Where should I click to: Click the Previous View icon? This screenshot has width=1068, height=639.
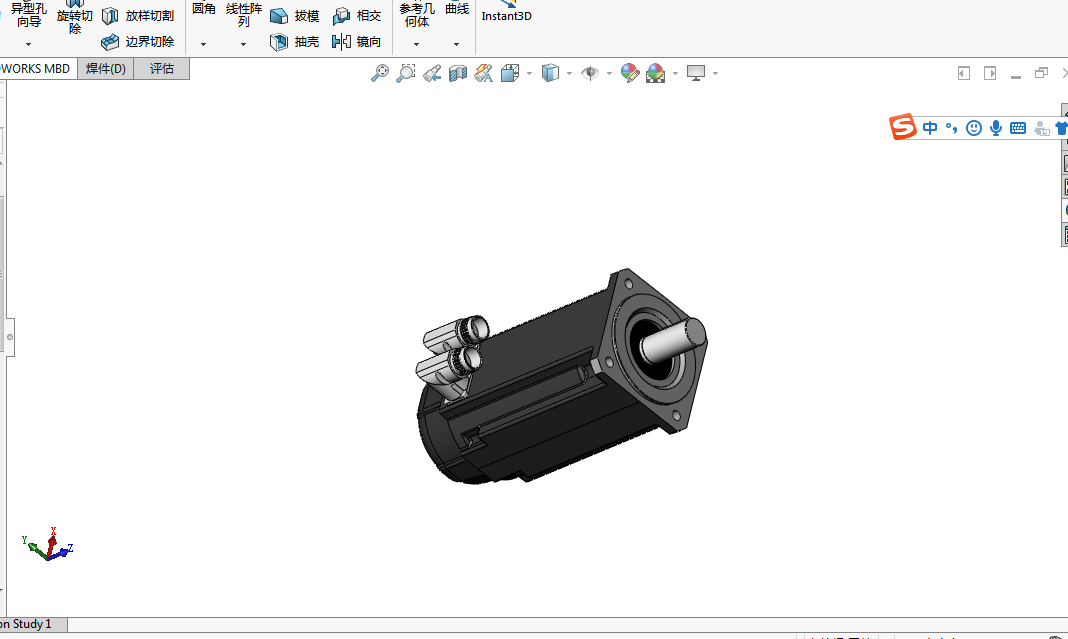tap(432, 73)
